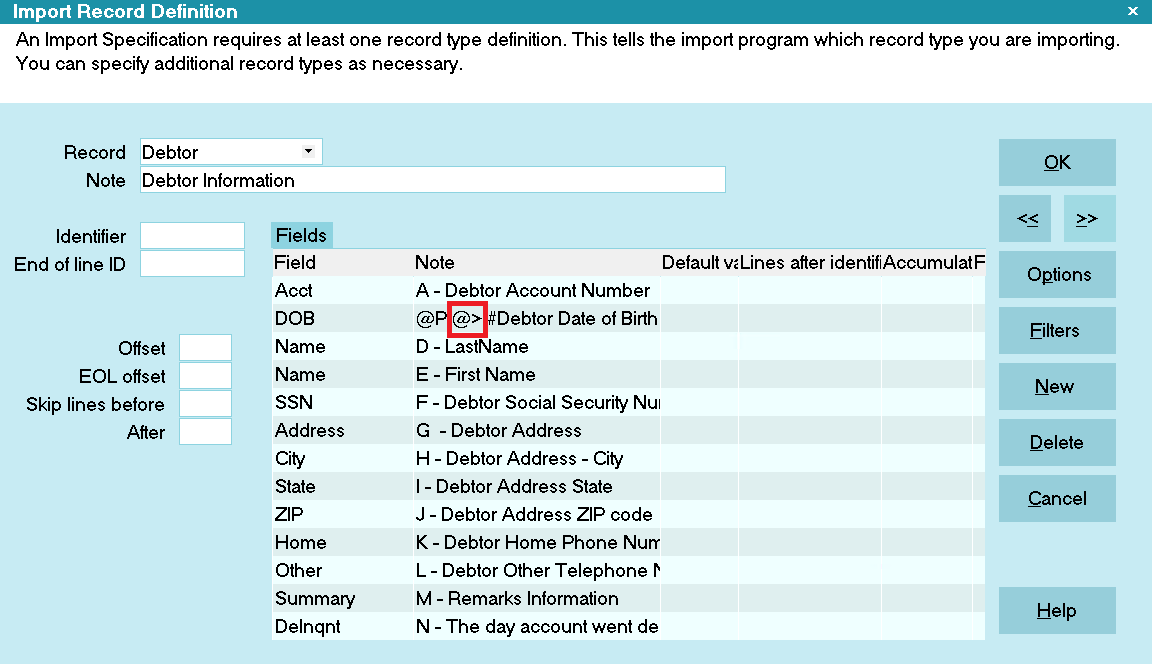Open the Filters button
Viewport: 1152px width, 664px height.
tap(1057, 331)
